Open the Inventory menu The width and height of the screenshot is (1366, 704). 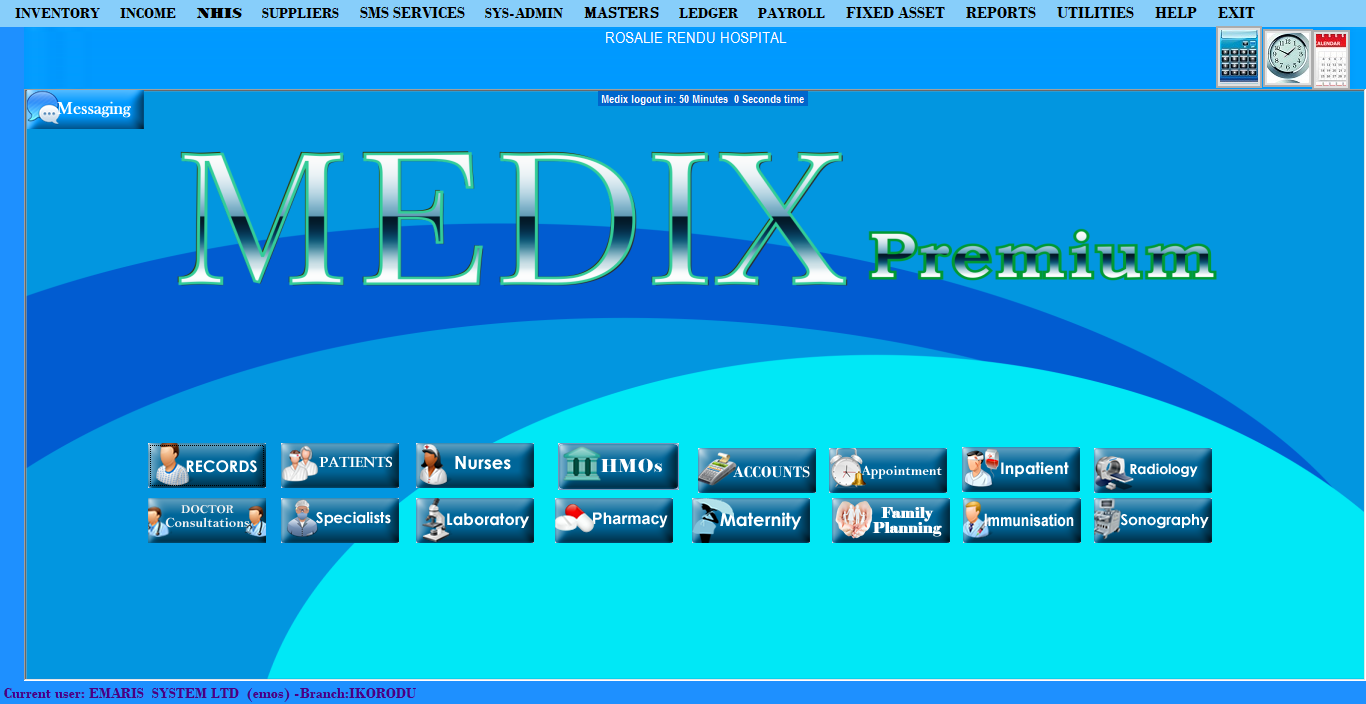[57, 13]
